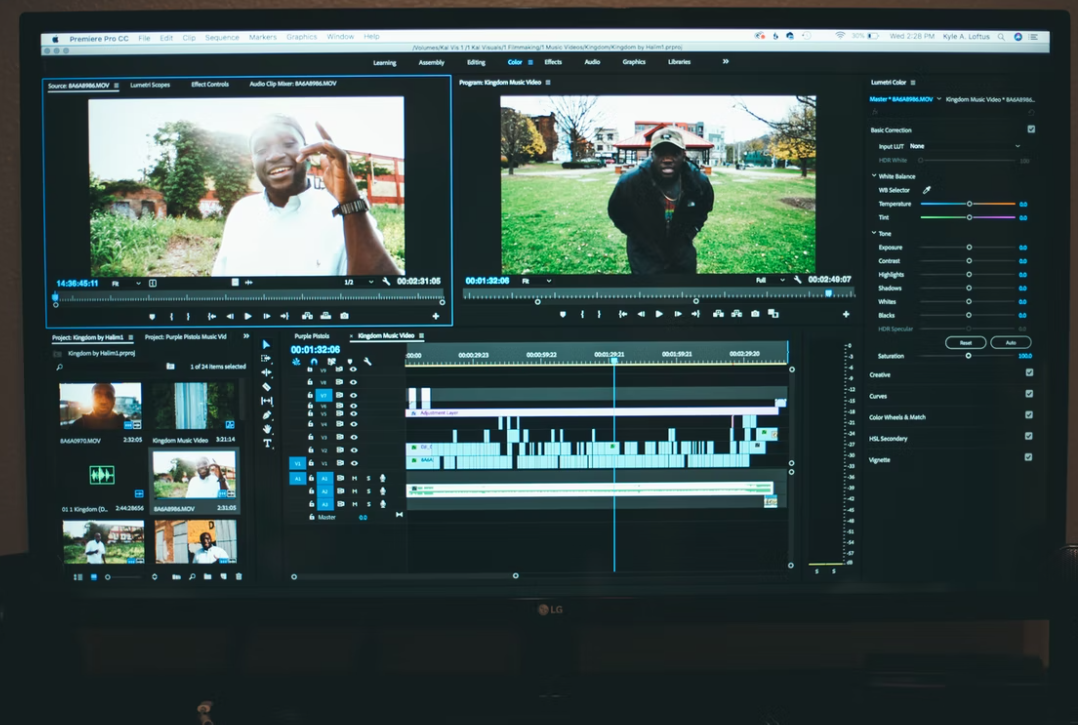
Task: Switch to the Effects workspace
Action: point(553,62)
